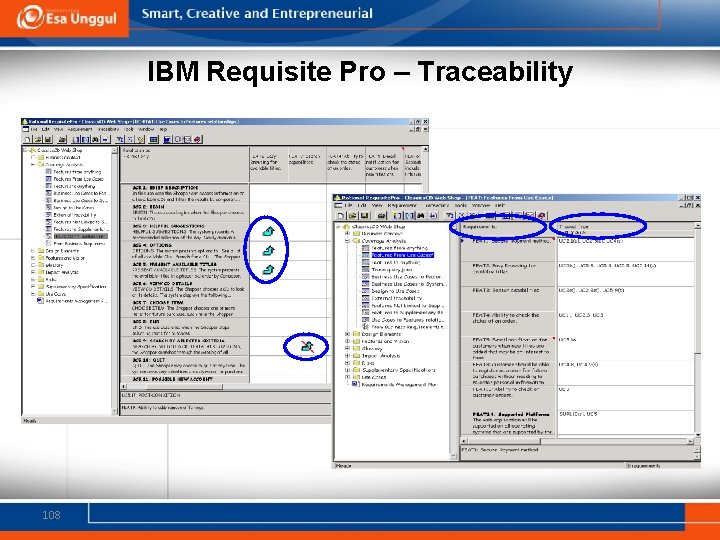Click back window grid scroll-left arrow

point(123,387)
